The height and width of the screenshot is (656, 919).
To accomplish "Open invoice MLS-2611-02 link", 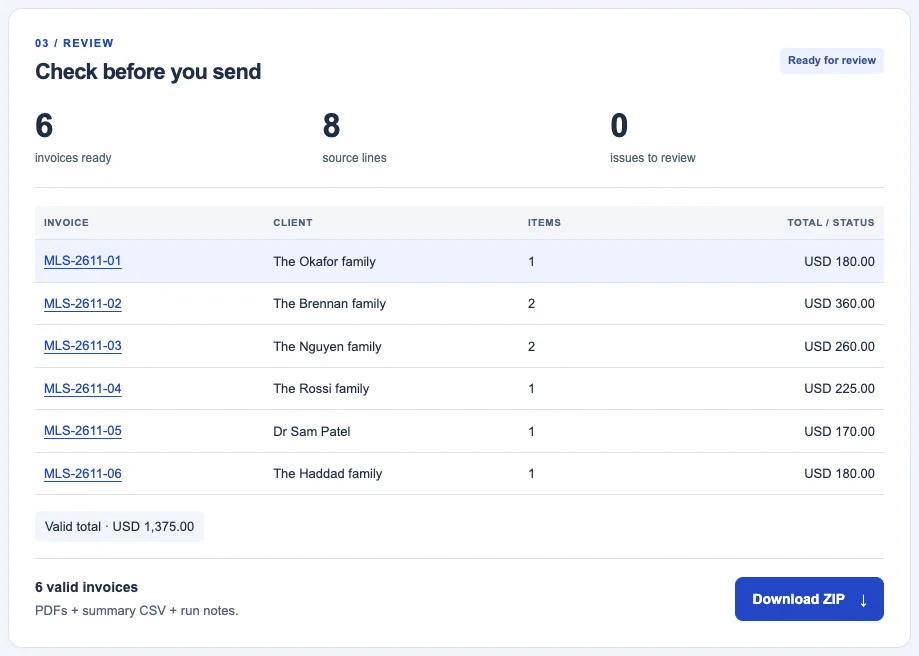I will tap(83, 304).
